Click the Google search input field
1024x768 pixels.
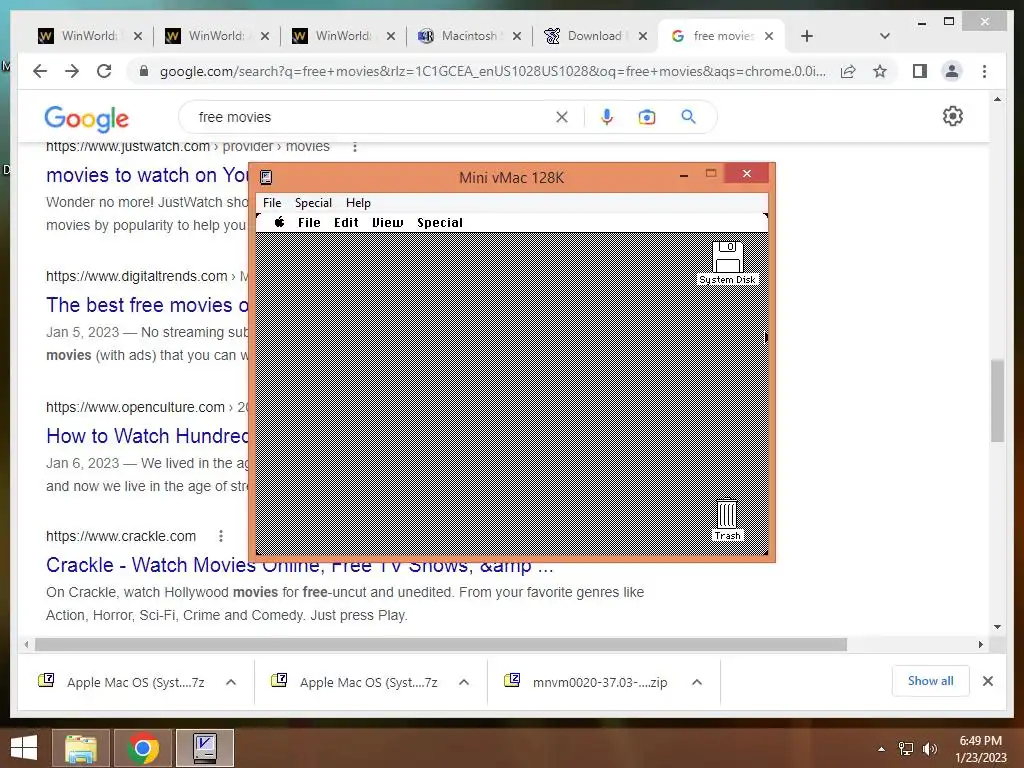tap(372, 117)
